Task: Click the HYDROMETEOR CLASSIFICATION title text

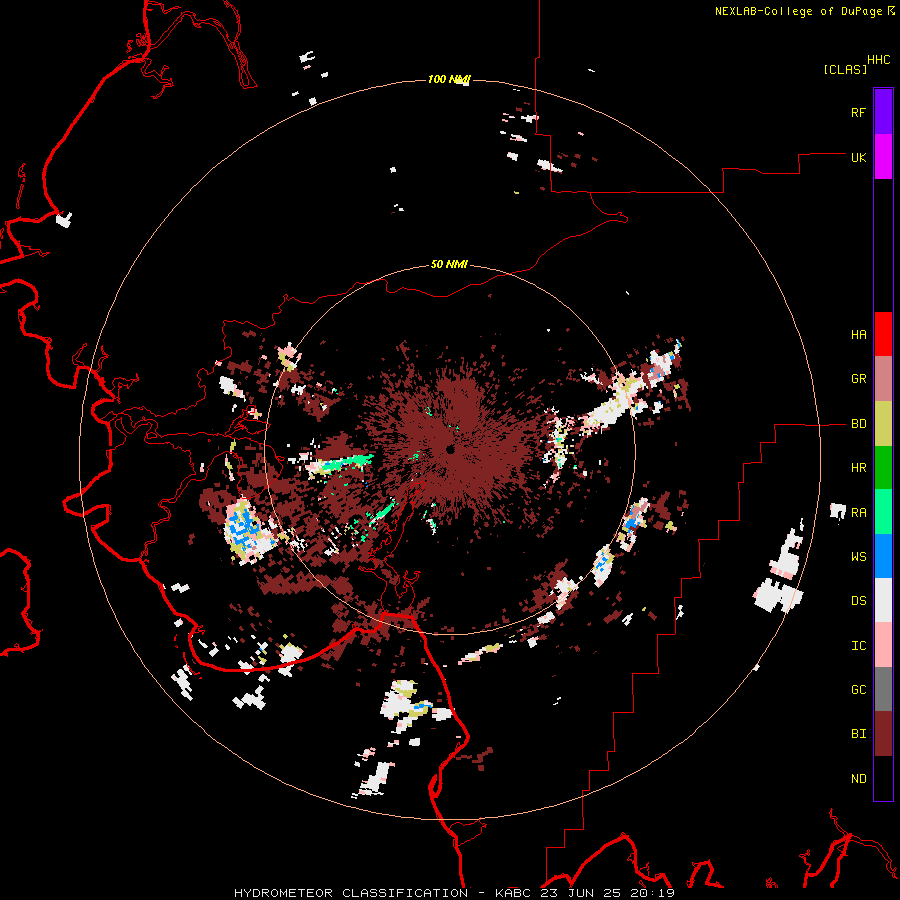Action: [351, 893]
